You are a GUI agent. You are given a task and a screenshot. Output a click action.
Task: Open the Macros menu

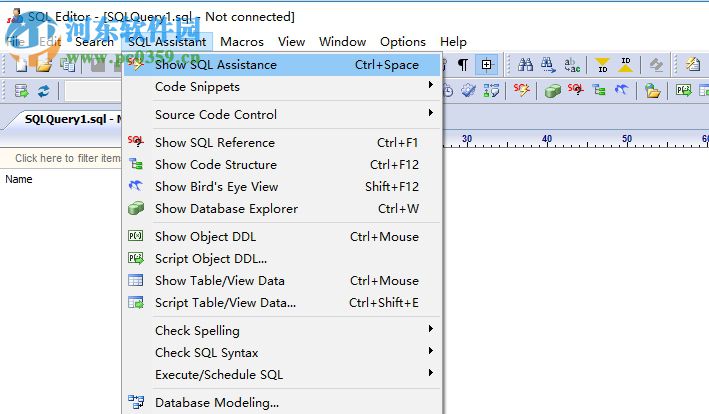[242, 42]
